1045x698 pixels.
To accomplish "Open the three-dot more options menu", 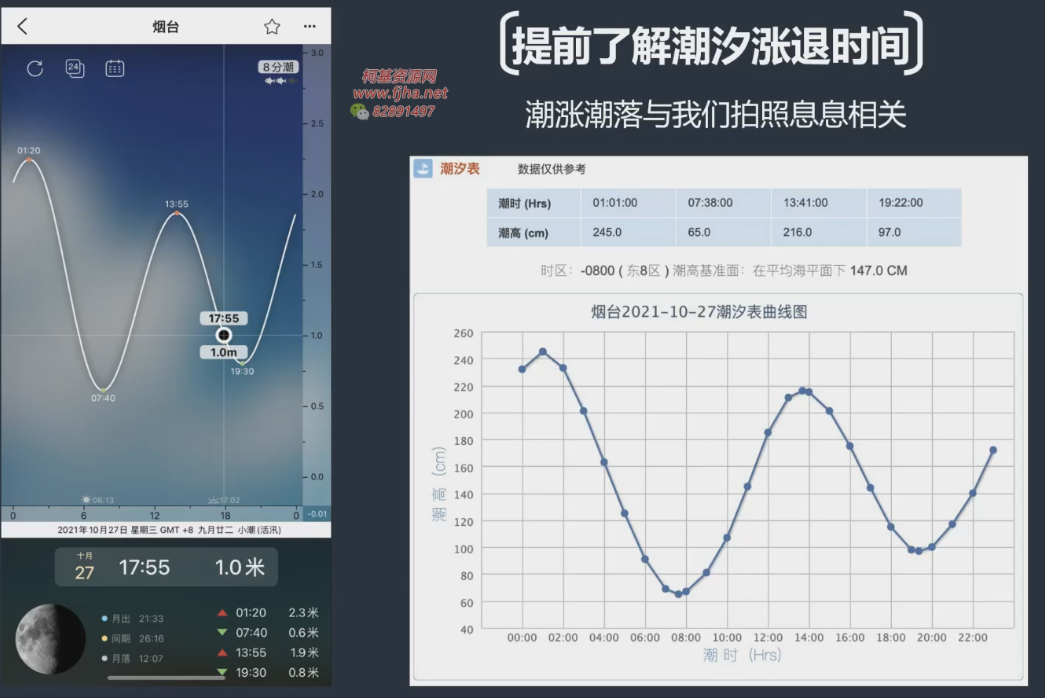I will coord(310,27).
